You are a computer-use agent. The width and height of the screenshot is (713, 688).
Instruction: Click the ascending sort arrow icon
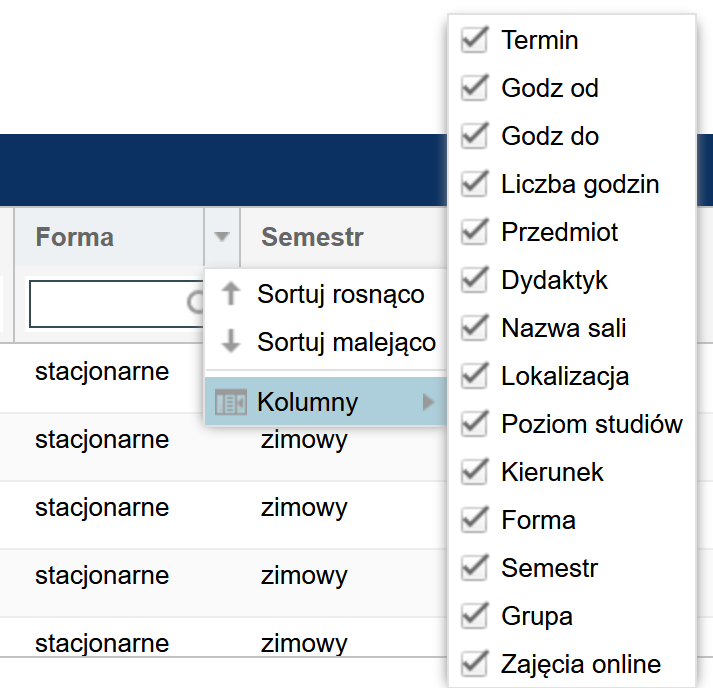pyautogui.click(x=231, y=294)
